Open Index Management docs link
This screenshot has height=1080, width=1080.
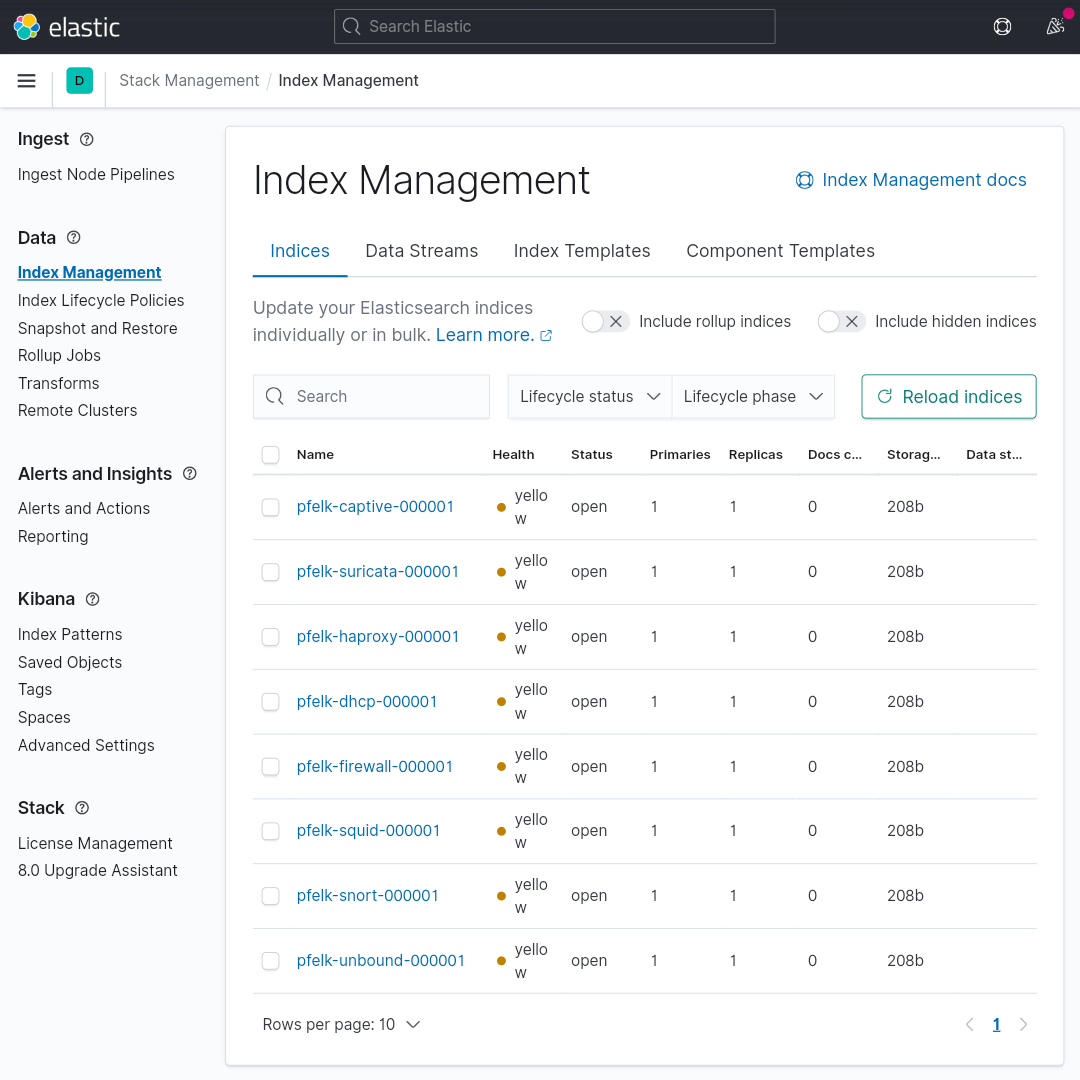coord(911,180)
